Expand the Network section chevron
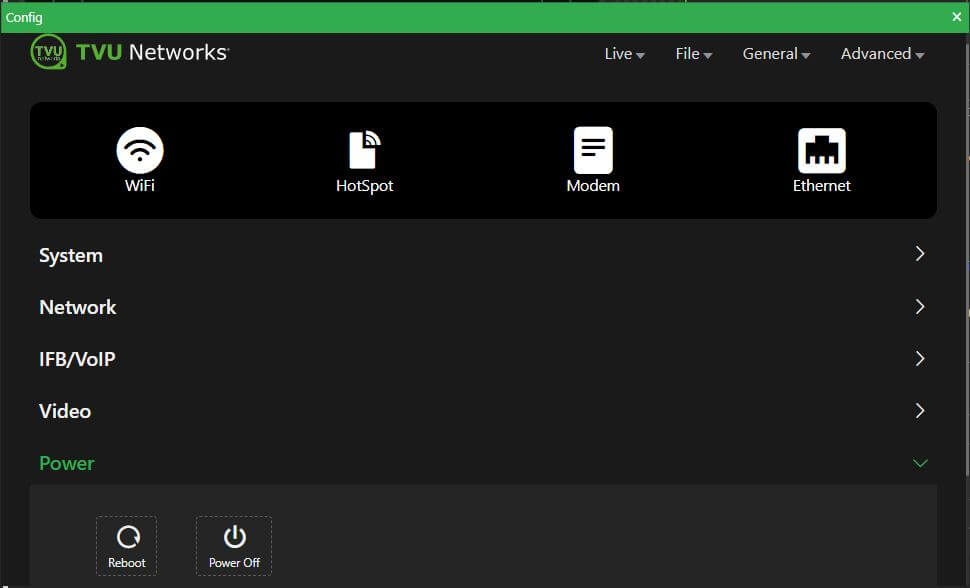 pos(920,306)
